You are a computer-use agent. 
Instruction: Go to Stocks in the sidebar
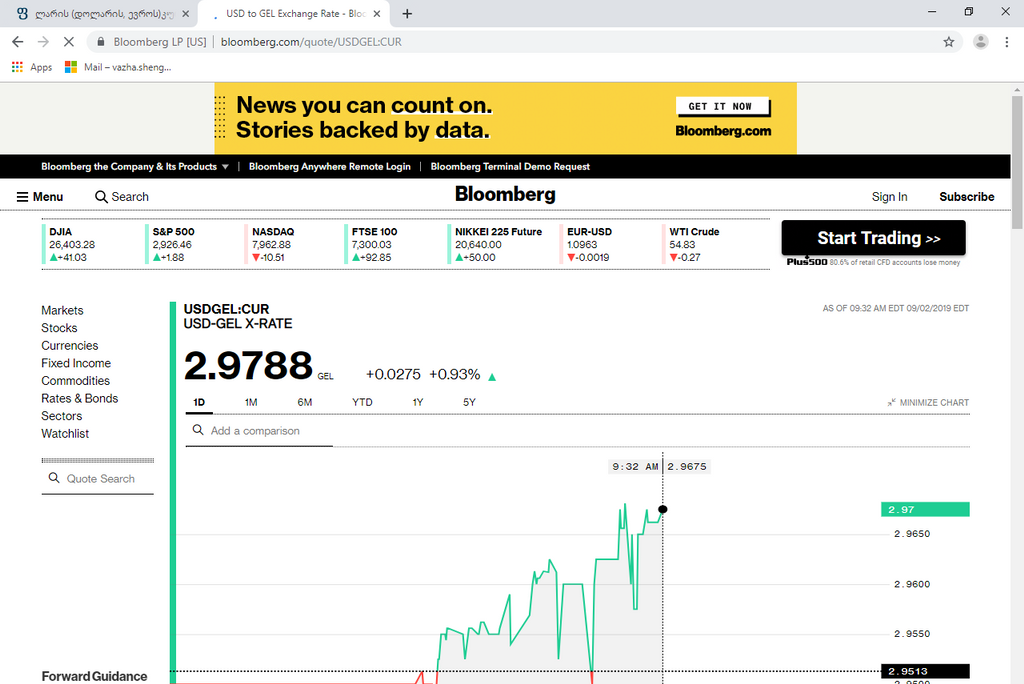coord(59,328)
